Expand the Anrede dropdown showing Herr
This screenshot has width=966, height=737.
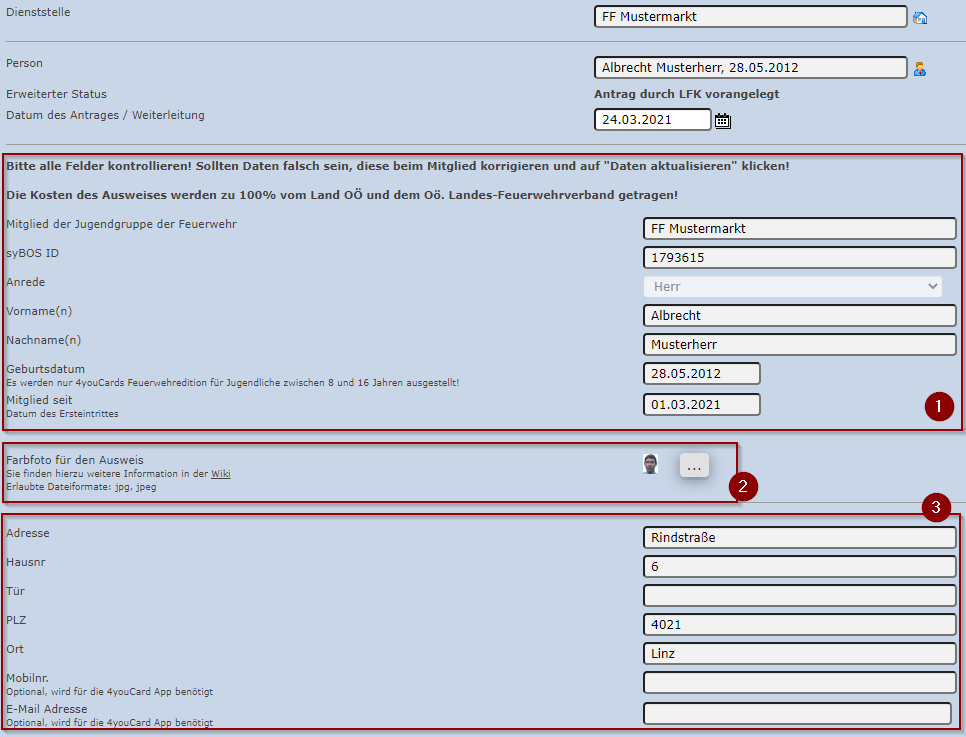point(793,287)
